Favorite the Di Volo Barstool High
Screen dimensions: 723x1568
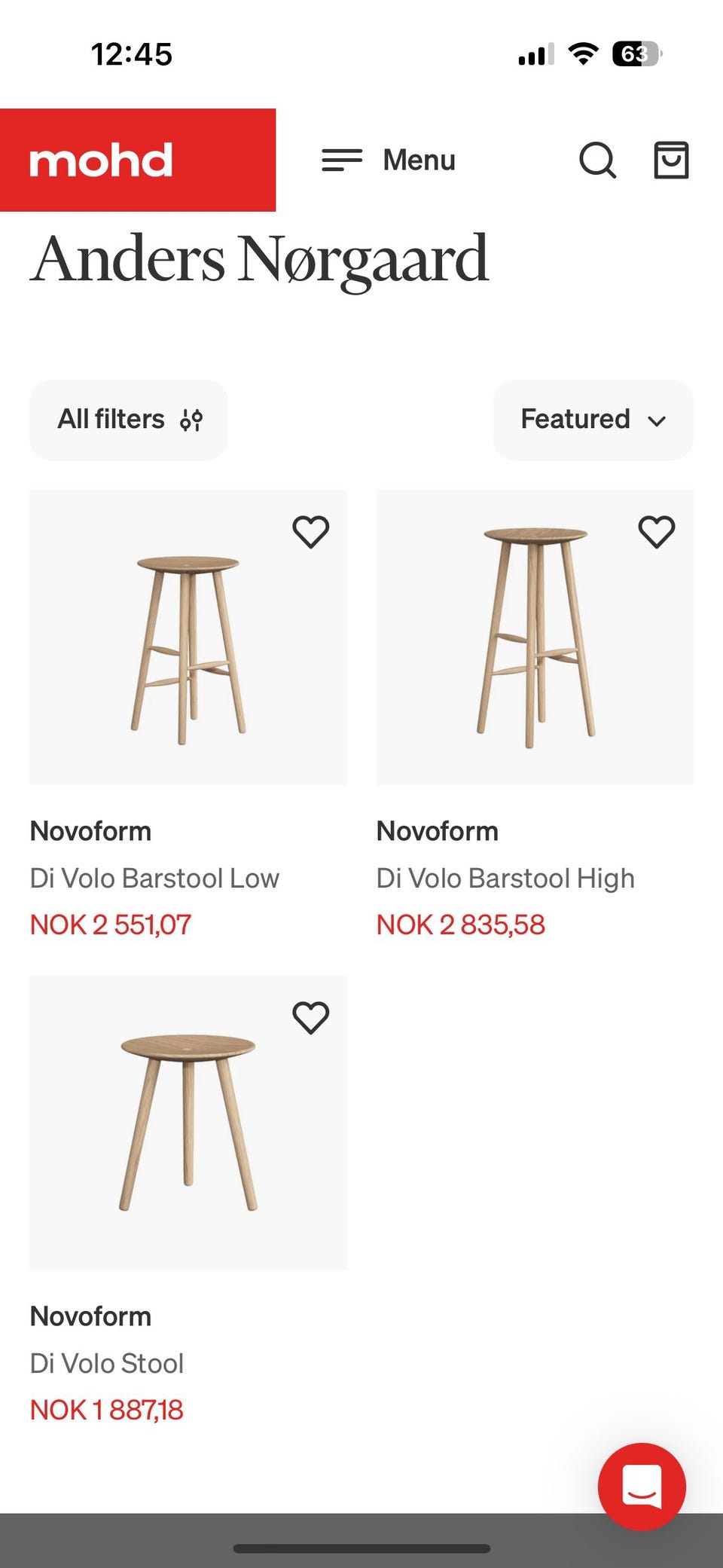(656, 532)
